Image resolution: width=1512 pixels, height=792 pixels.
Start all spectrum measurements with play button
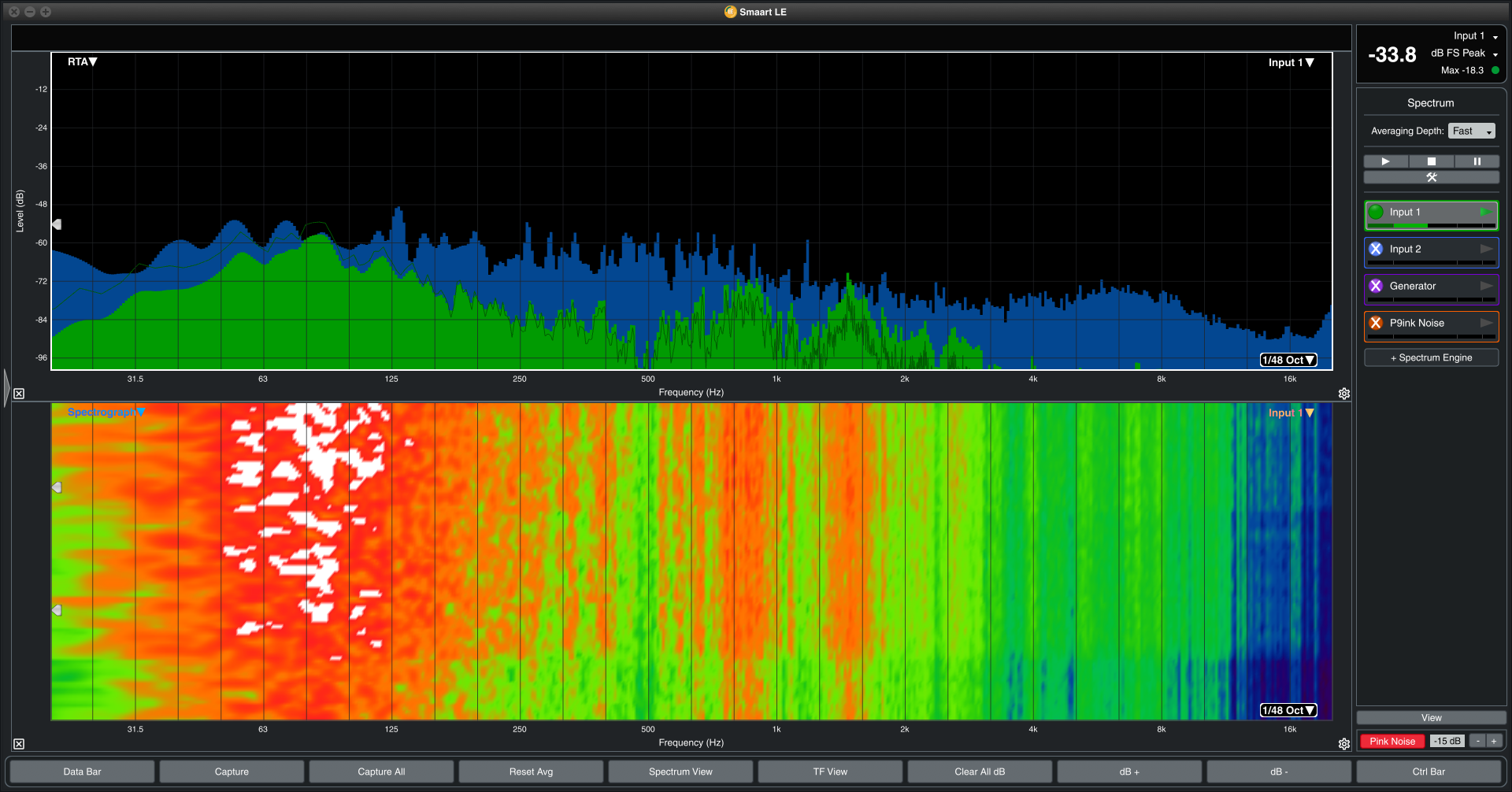pyautogui.click(x=1386, y=161)
